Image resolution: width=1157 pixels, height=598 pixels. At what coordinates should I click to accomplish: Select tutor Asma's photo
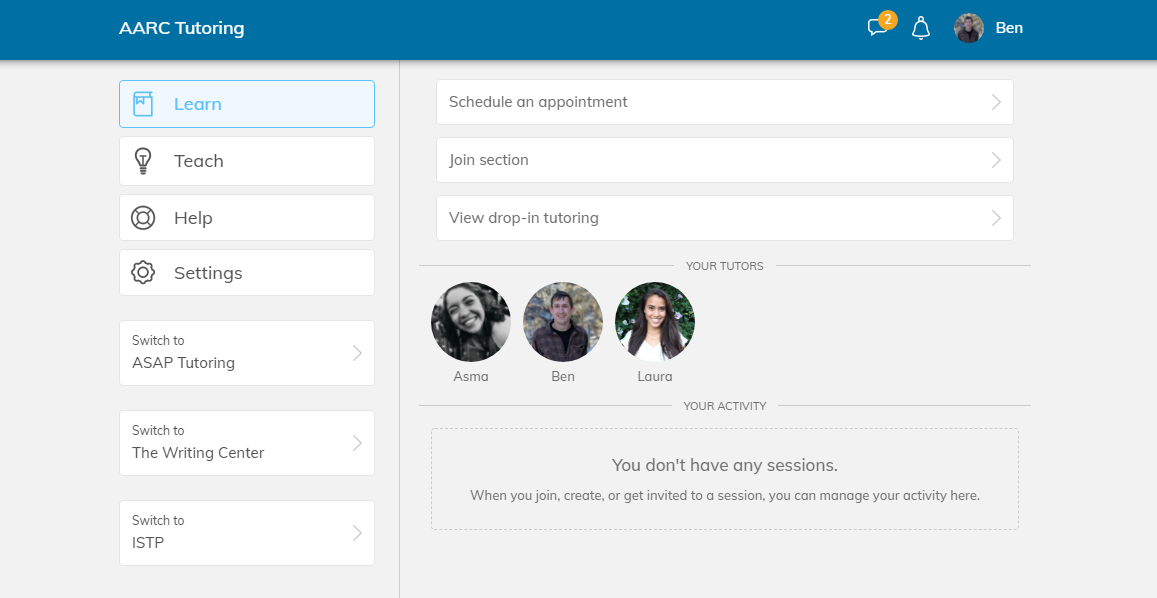(x=471, y=322)
